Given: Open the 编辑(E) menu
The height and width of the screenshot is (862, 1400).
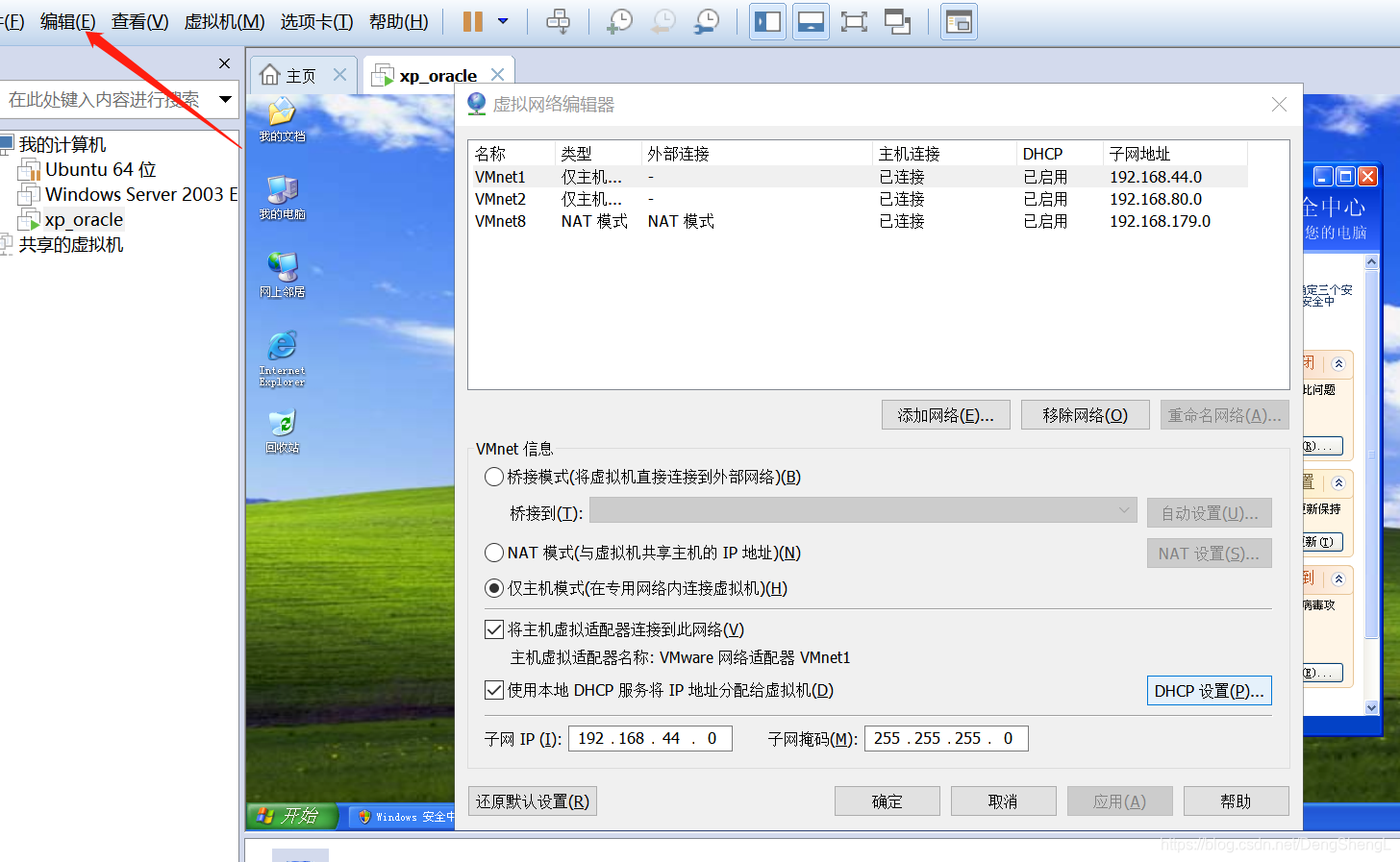Looking at the screenshot, I should click(x=68, y=21).
